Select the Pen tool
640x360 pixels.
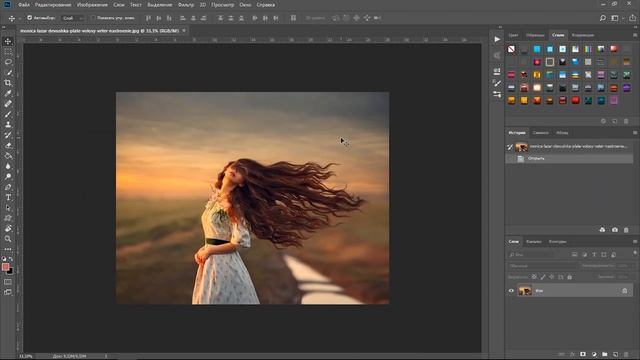(8, 187)
